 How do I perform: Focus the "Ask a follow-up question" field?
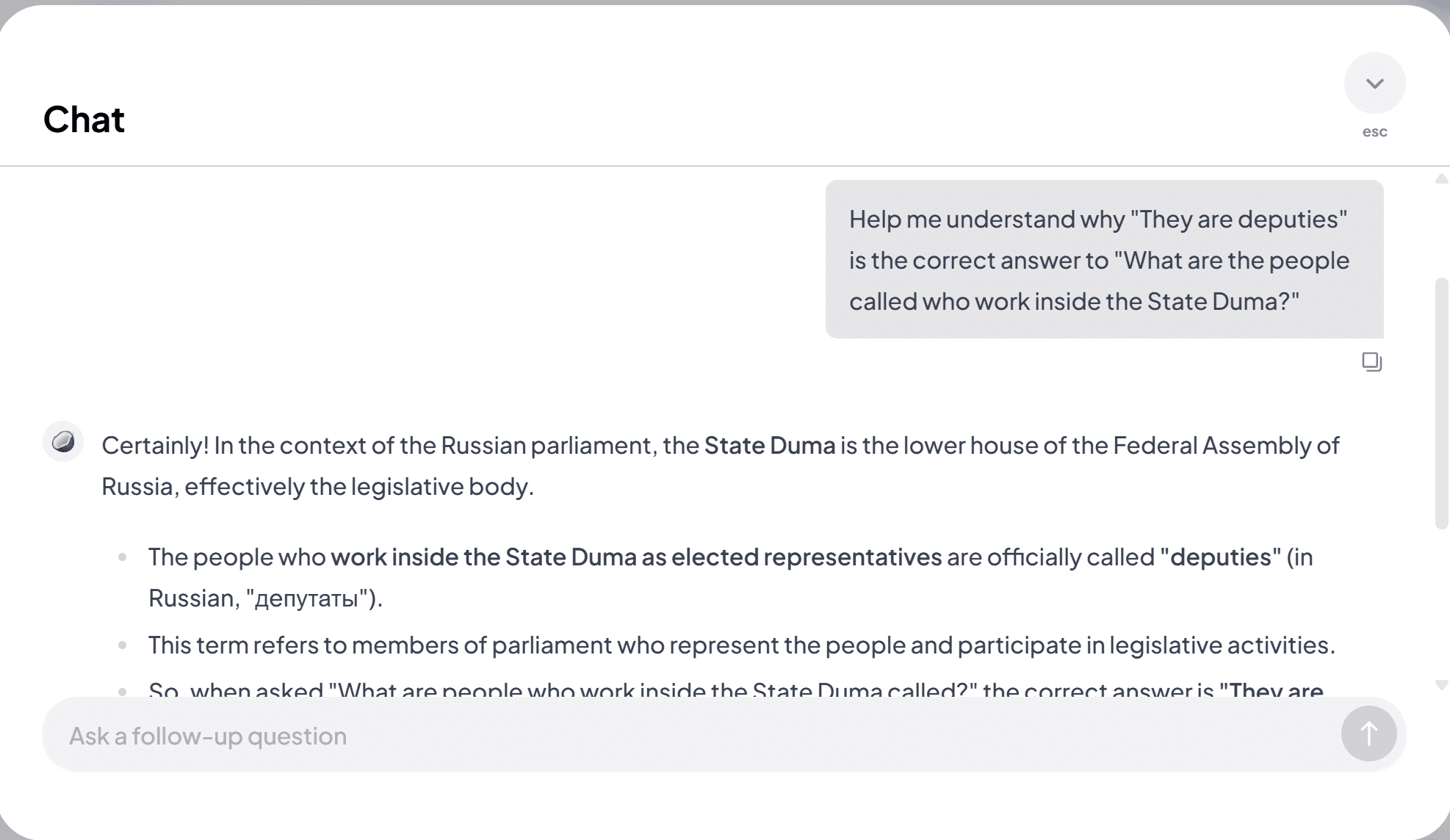click(690, 736)
